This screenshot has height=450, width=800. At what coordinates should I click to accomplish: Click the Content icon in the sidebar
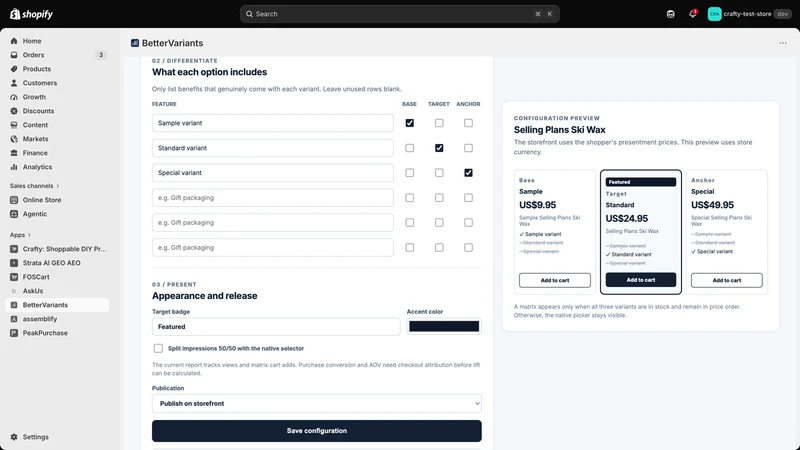pyautogui.click(x=14, y=124)
